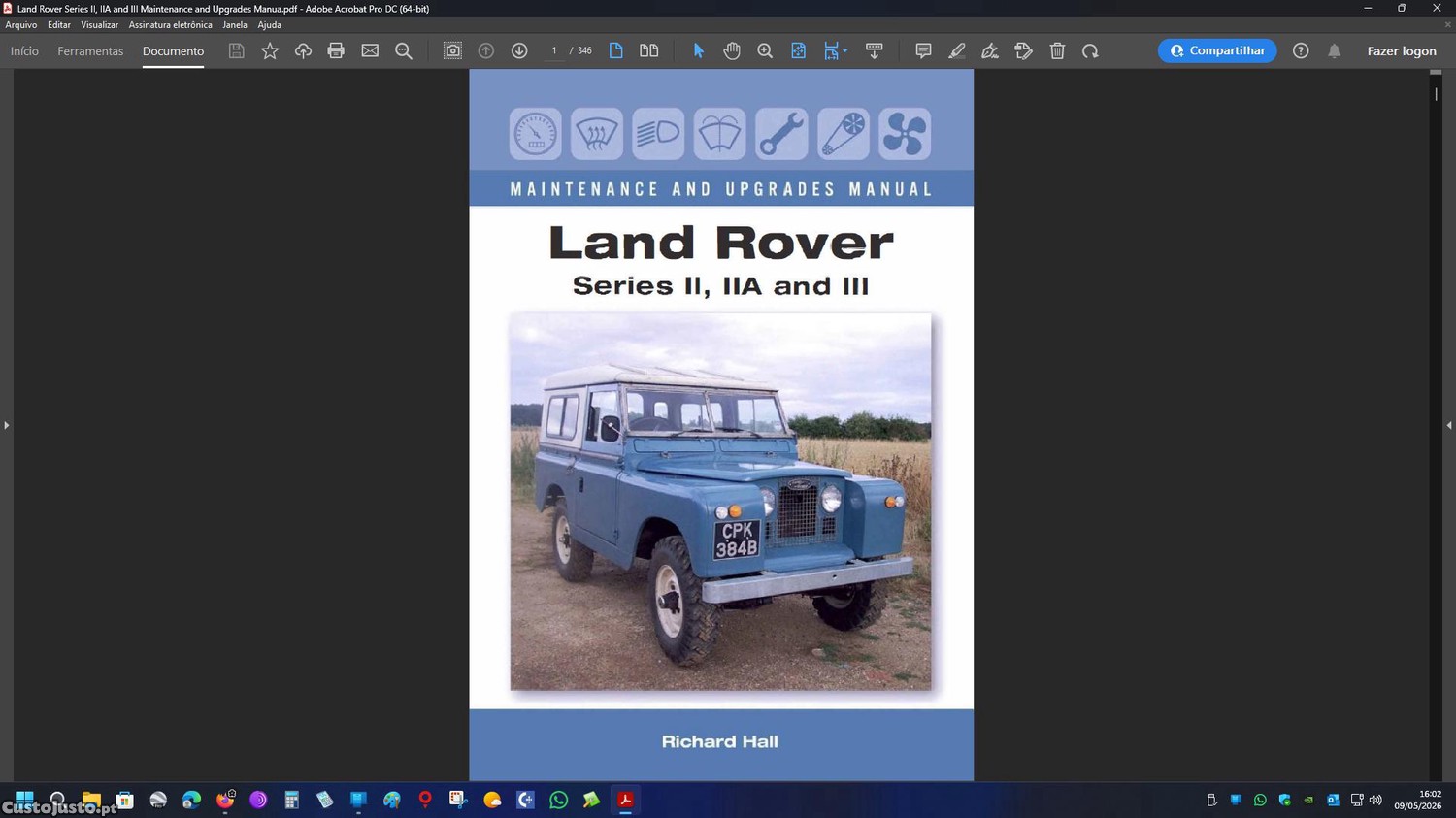Click the print file icon
Screen dimensions: 1456x818
tap(336, 50)
